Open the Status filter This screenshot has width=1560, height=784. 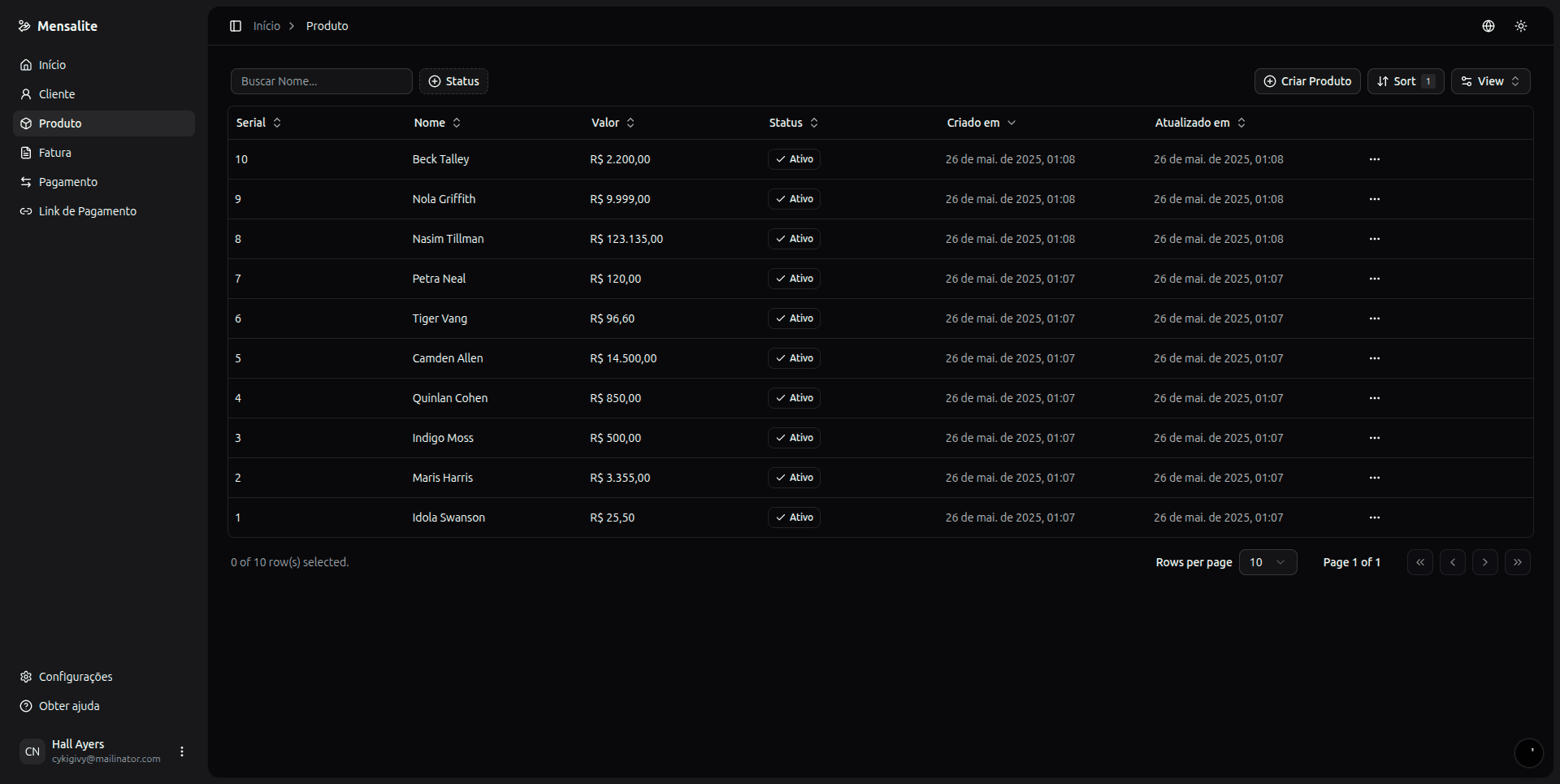453,81
